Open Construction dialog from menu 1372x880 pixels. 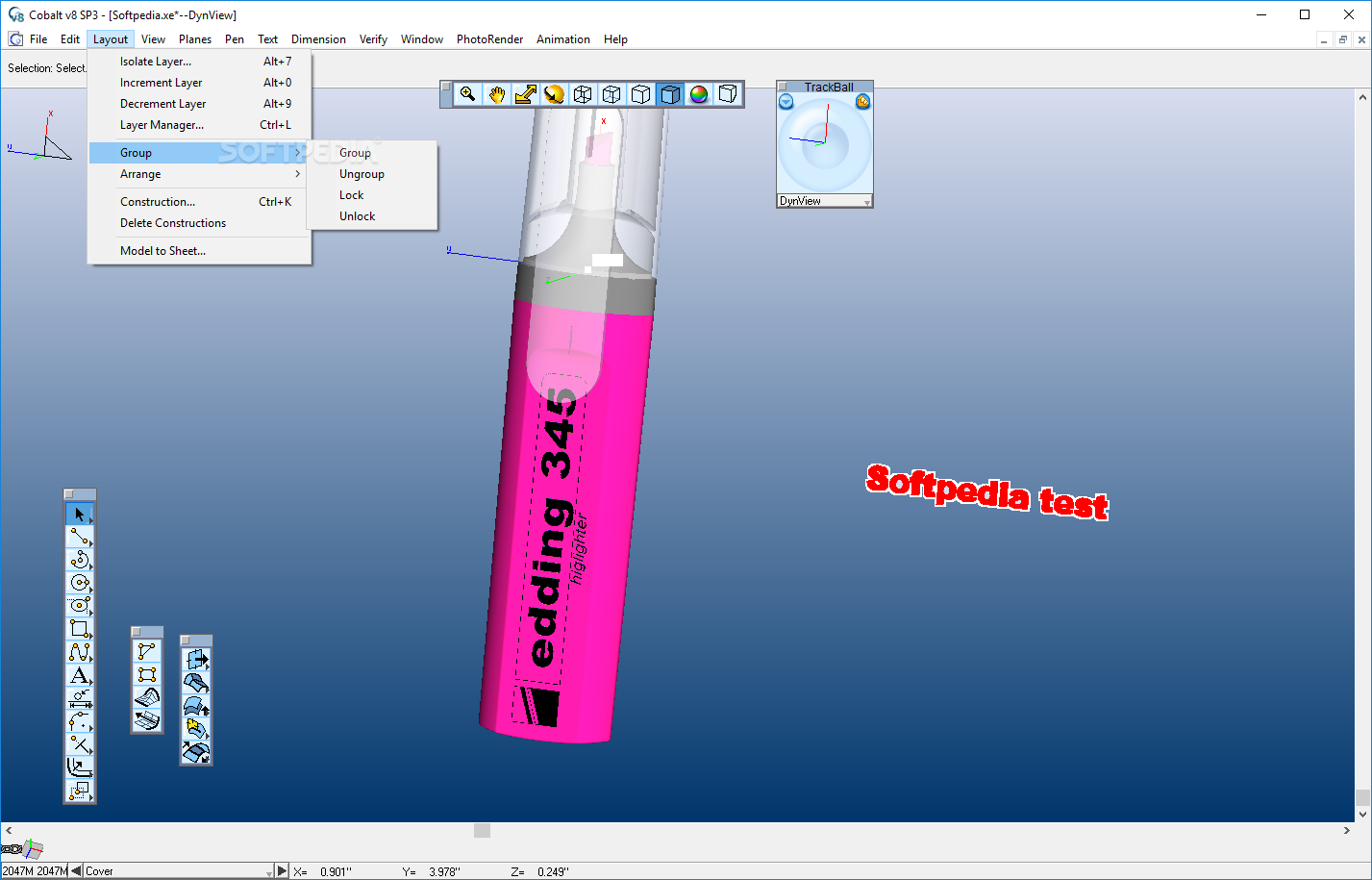(198, 202)
